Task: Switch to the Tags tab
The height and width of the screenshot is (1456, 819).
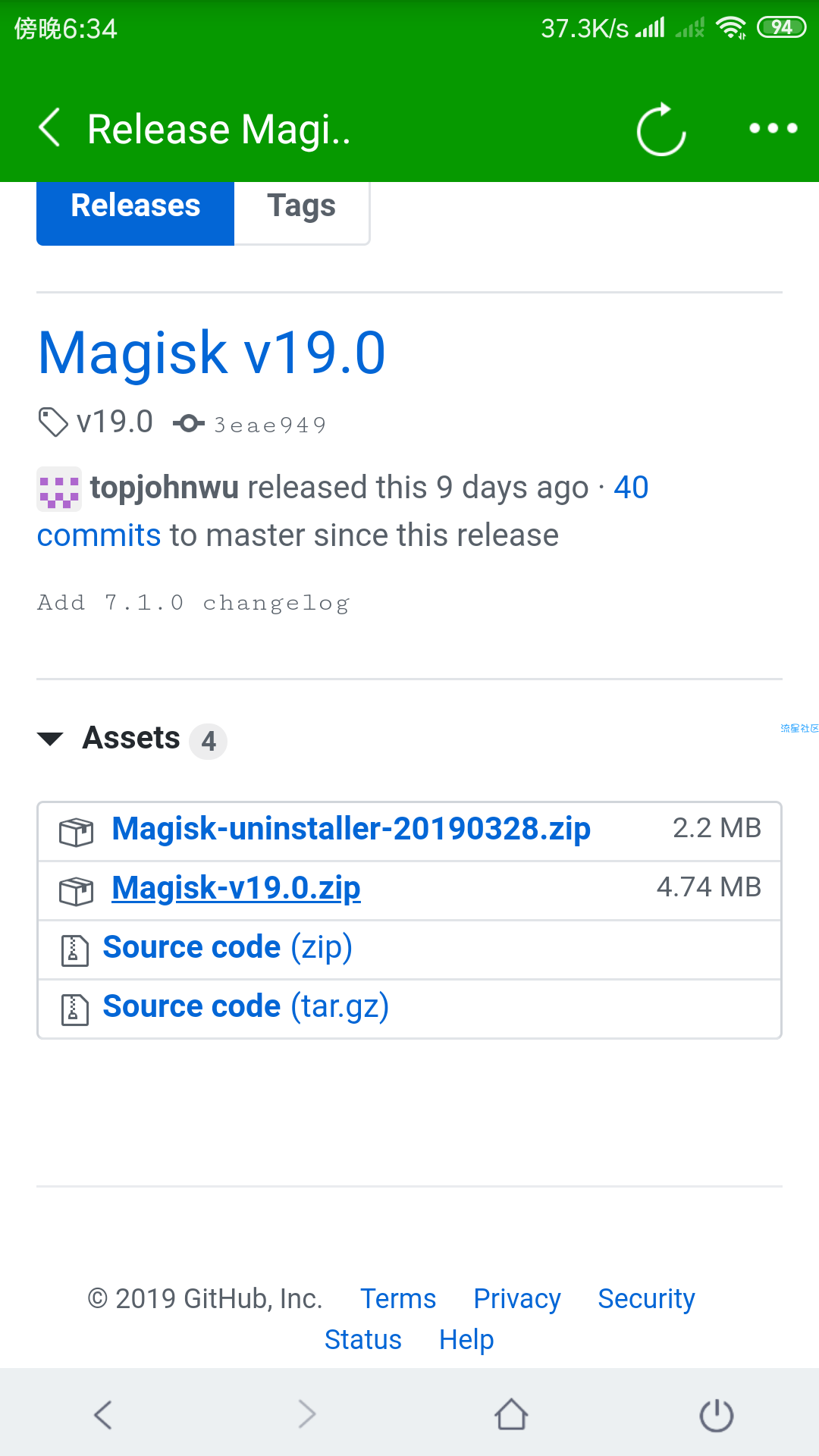Action: click(x=302, y=206)
